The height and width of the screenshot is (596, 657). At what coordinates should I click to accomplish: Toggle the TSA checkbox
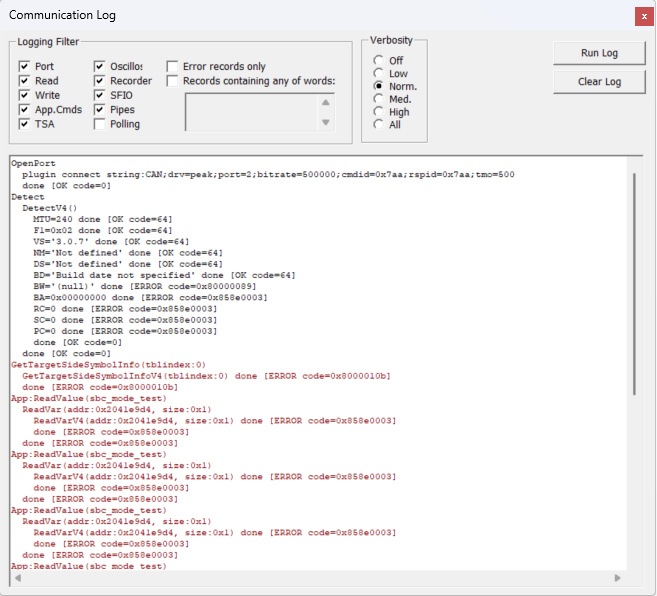[x=24, y=124]
